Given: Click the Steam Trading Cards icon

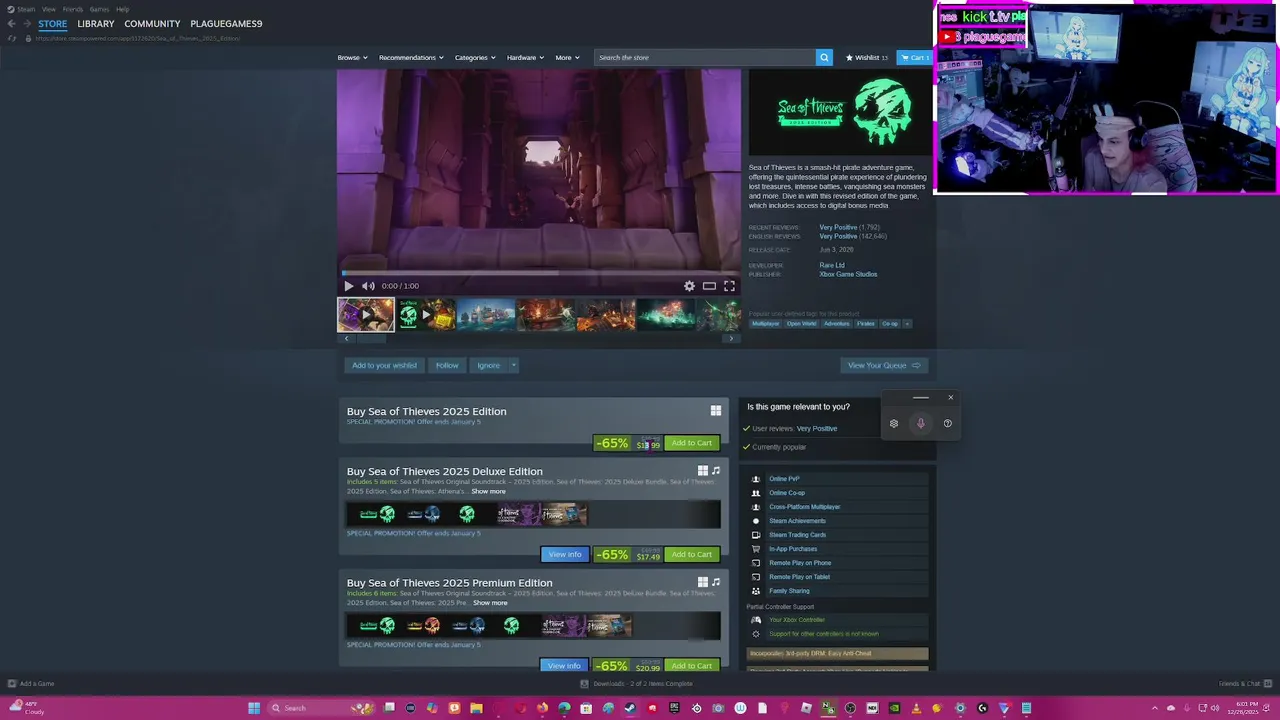Looking at the screenshot, I should pyautogui.click(x=756, y=535).
